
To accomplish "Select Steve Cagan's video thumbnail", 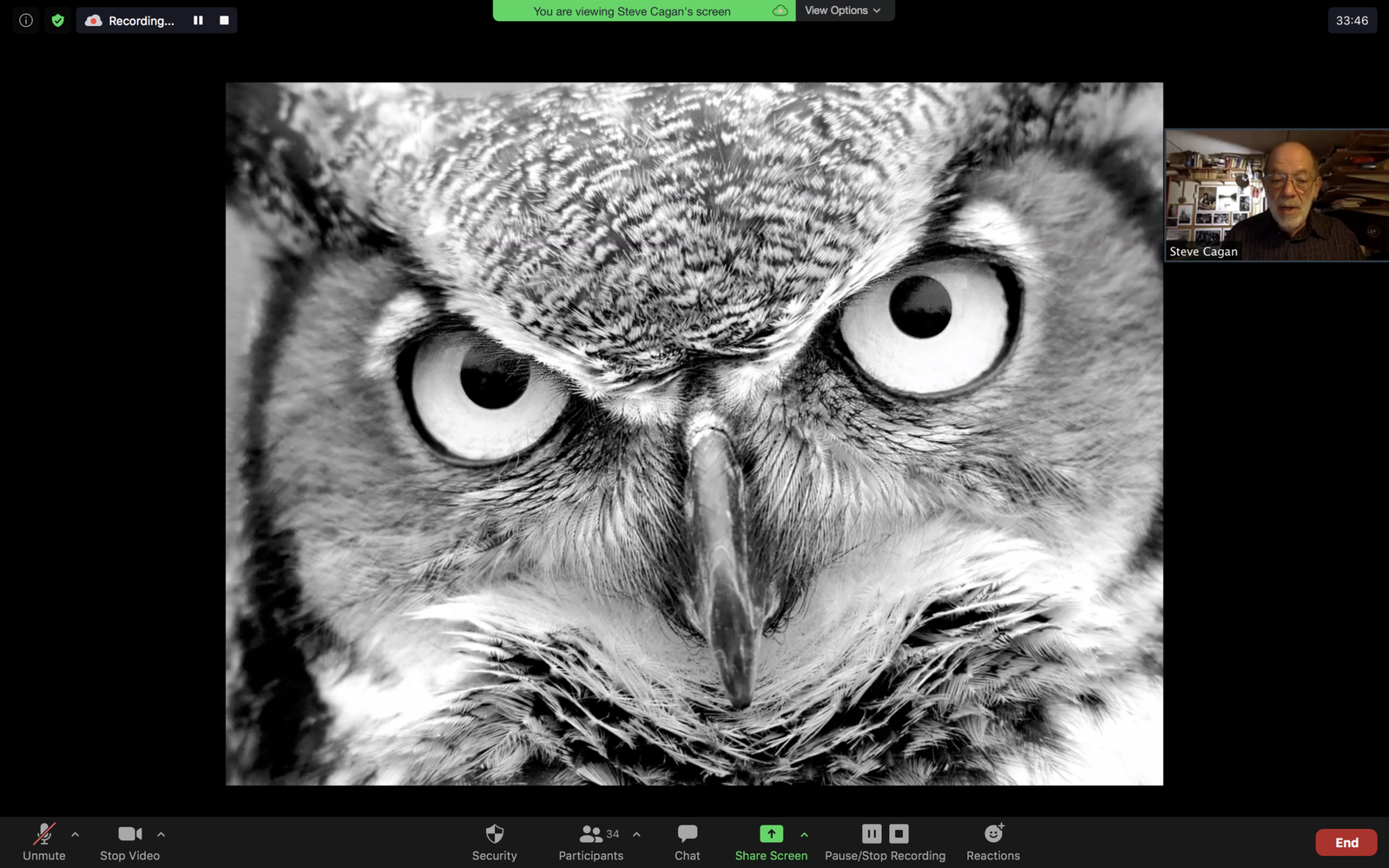I will pos(1276,194).
